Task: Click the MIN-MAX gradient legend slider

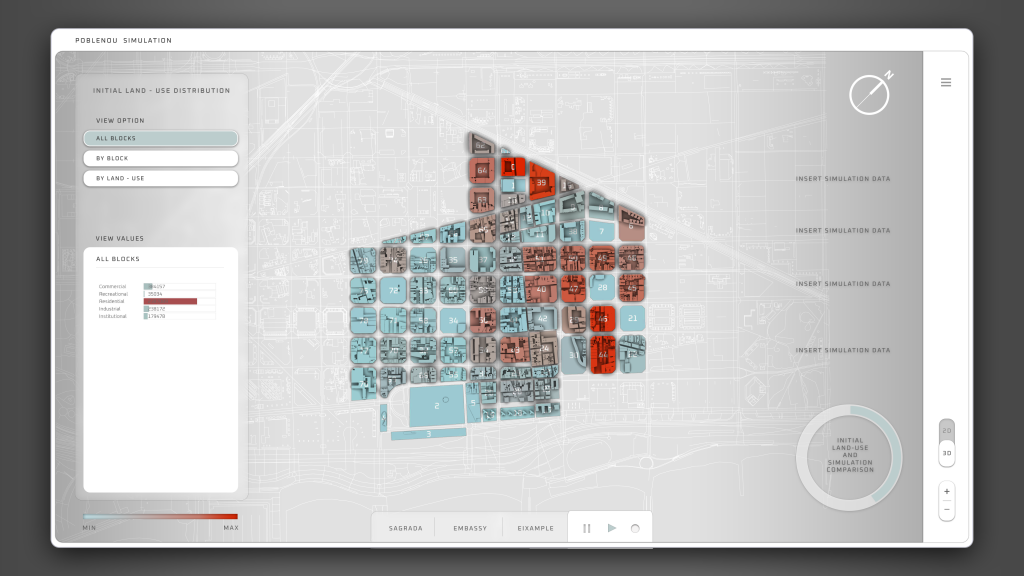Action: [160, 517]
